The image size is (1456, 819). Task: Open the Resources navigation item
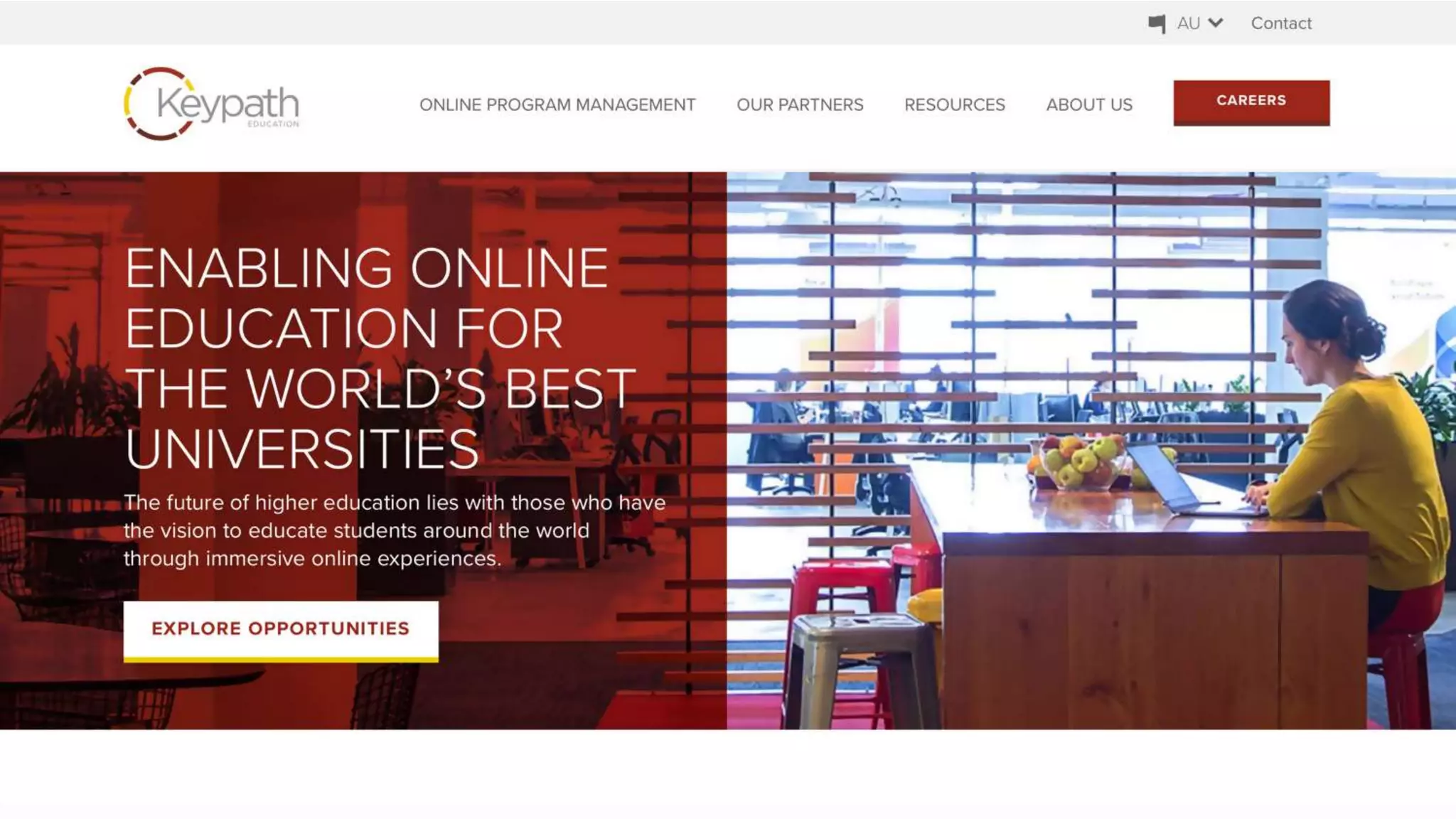pyautogui.click(x=955, y=105)
